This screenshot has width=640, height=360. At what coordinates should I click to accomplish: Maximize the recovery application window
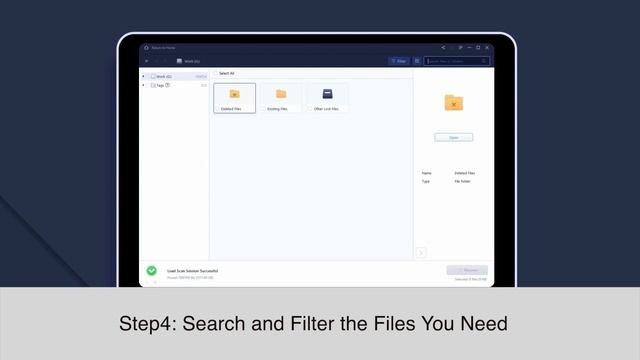tap(478, 48)
